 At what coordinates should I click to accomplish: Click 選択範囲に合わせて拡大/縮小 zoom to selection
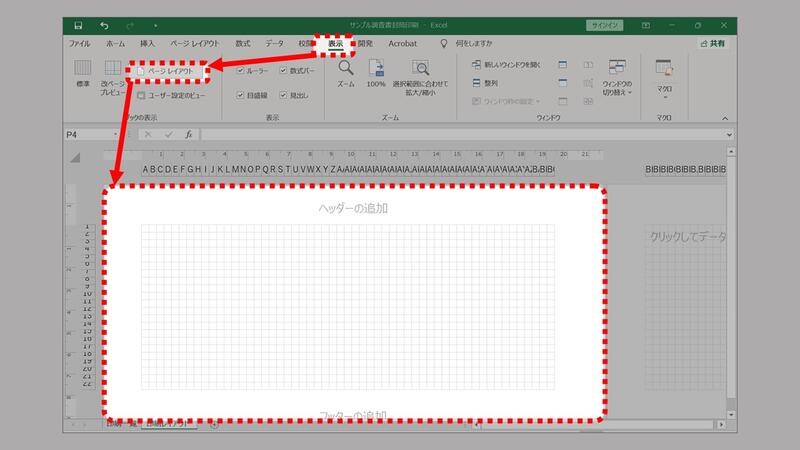coord(420,78)
